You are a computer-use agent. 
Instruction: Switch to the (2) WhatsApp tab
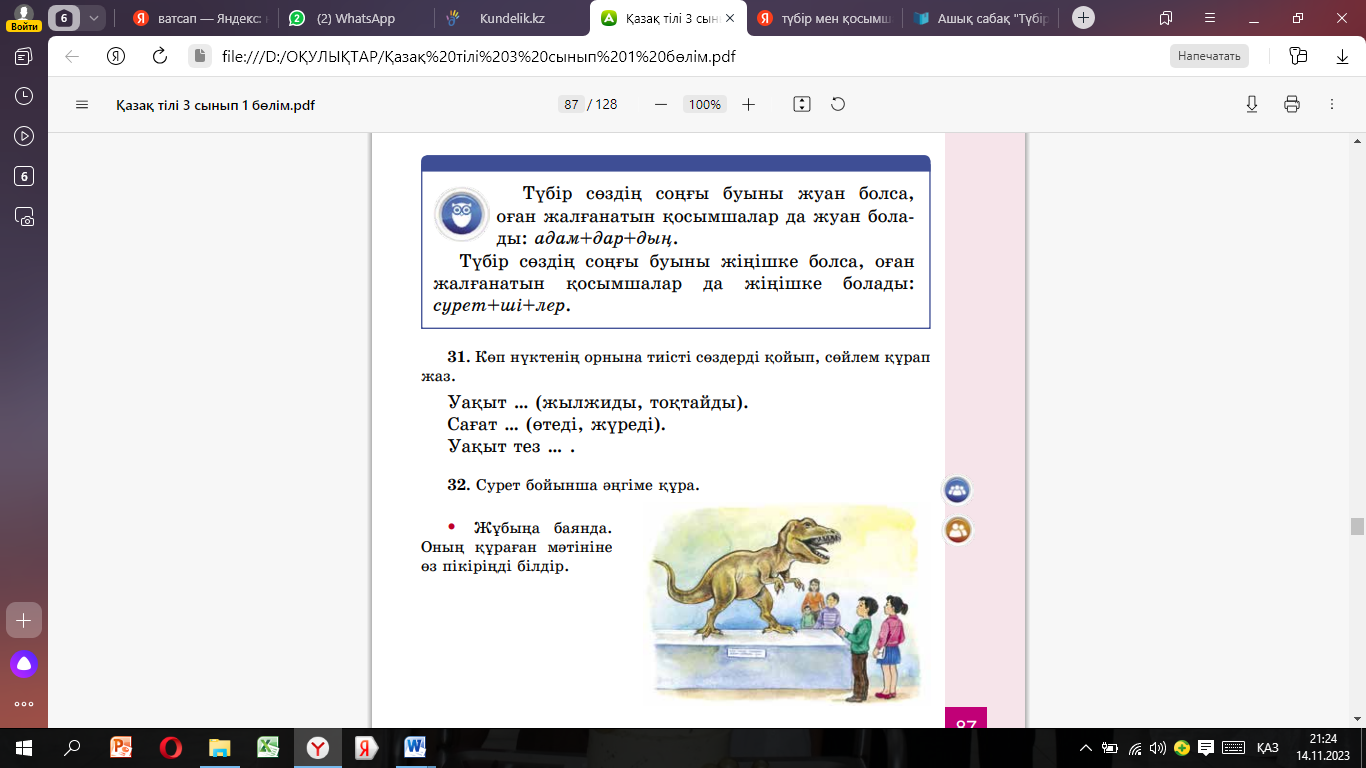pos(355,18)
